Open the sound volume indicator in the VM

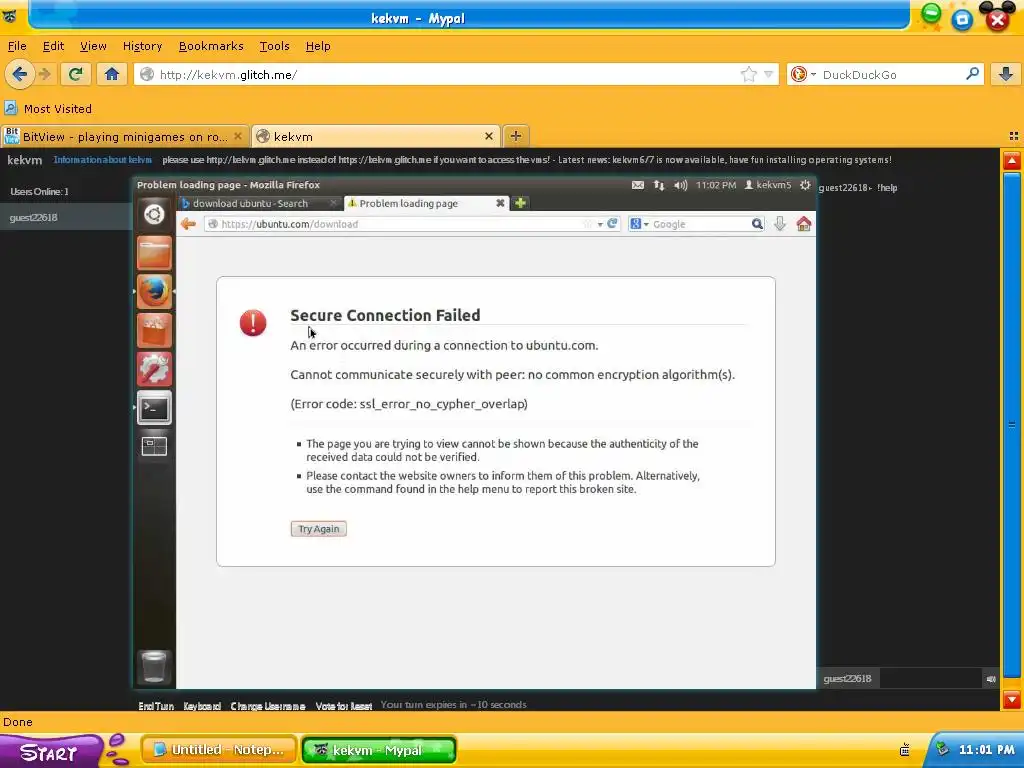click(680, 185)
